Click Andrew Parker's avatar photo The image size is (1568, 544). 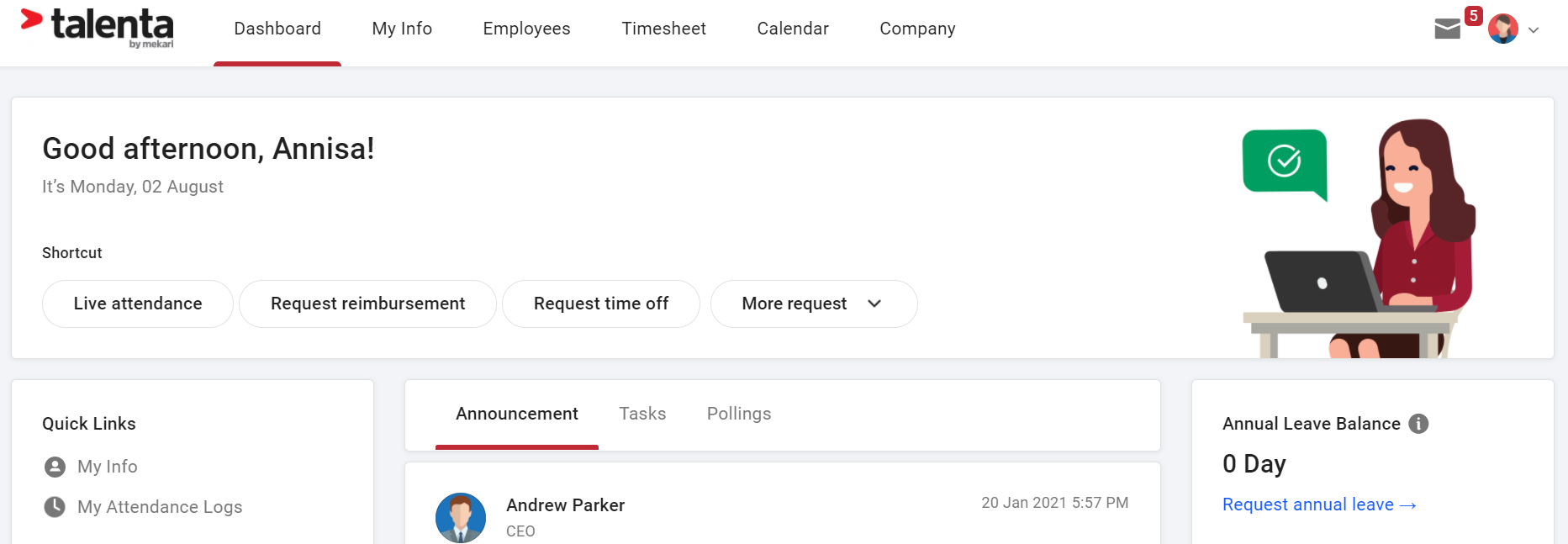tap(461, 518)
